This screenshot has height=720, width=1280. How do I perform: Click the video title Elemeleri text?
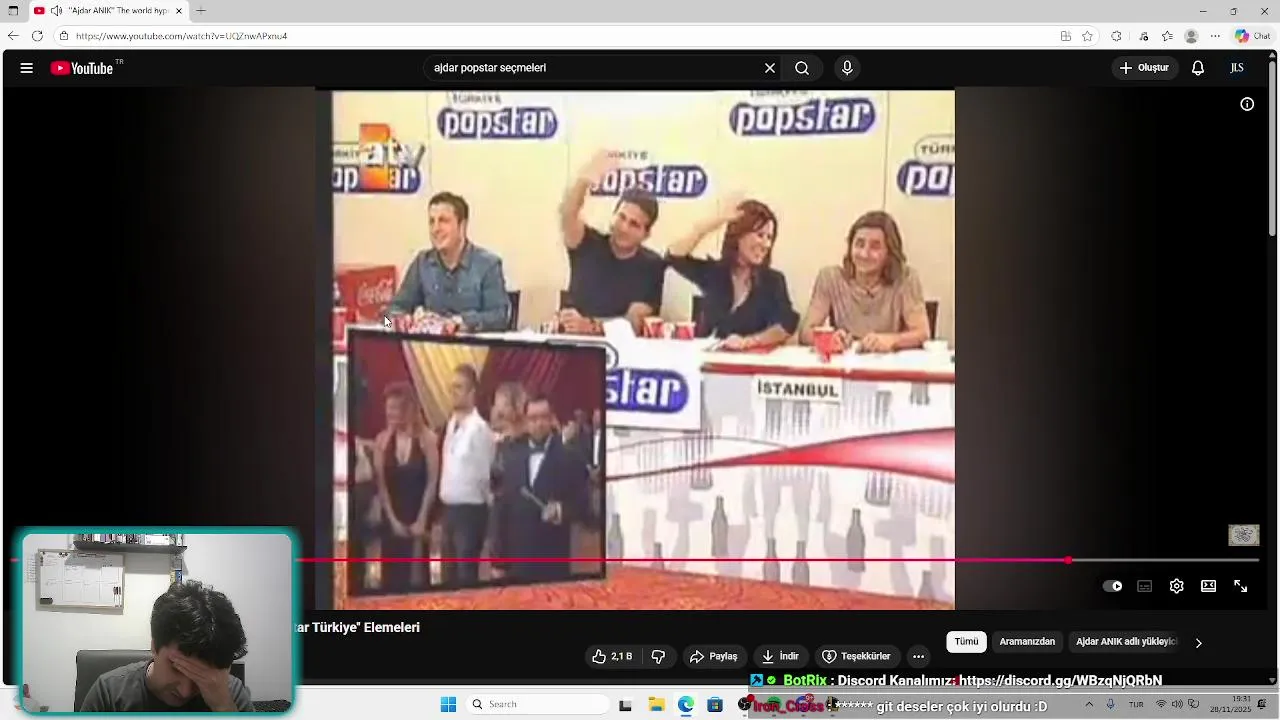click(357, 627)
